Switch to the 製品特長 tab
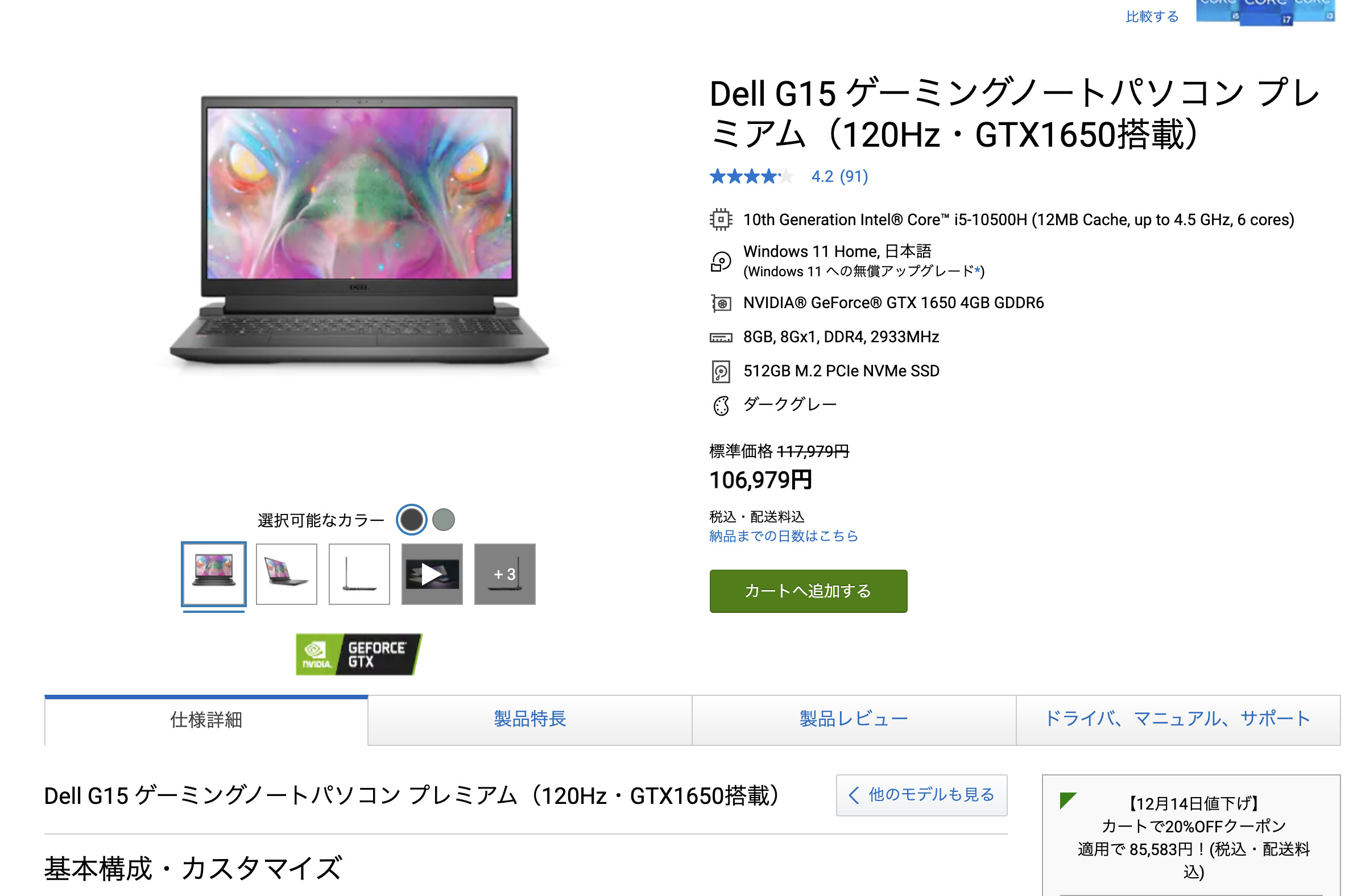 pos(529,719)
